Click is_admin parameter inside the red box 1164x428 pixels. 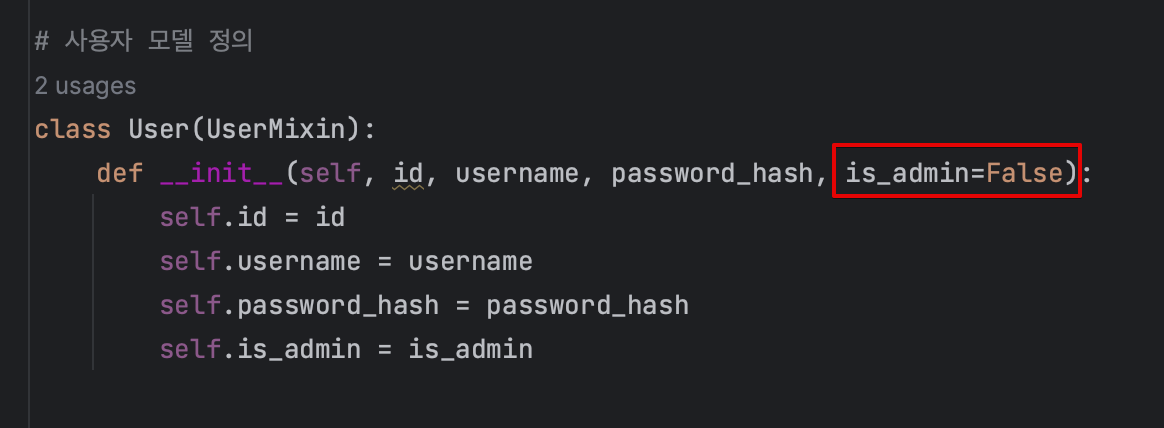[907, 174]
